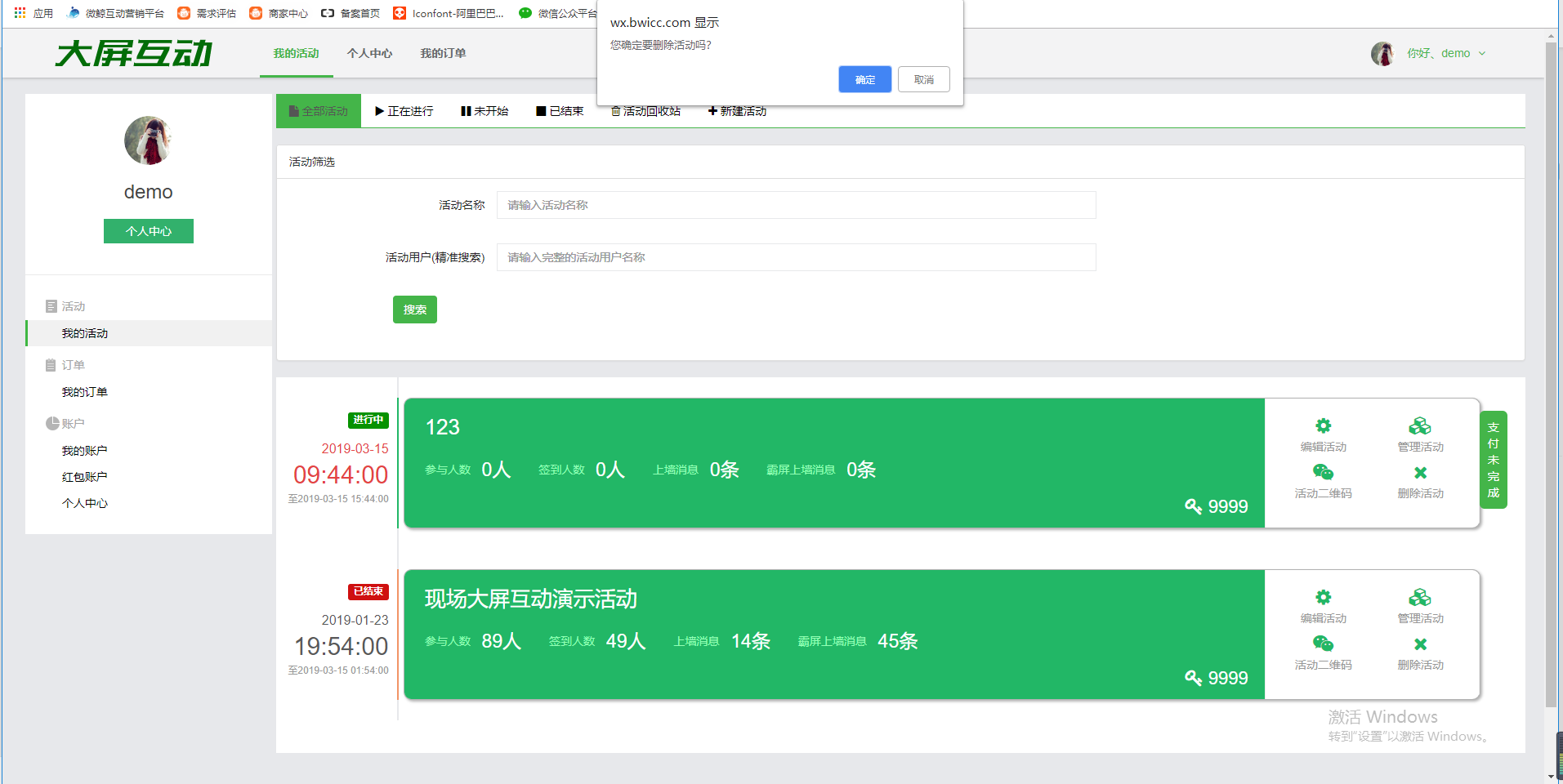
Task: Click the green 搜索 button
Action: point(414,310)
